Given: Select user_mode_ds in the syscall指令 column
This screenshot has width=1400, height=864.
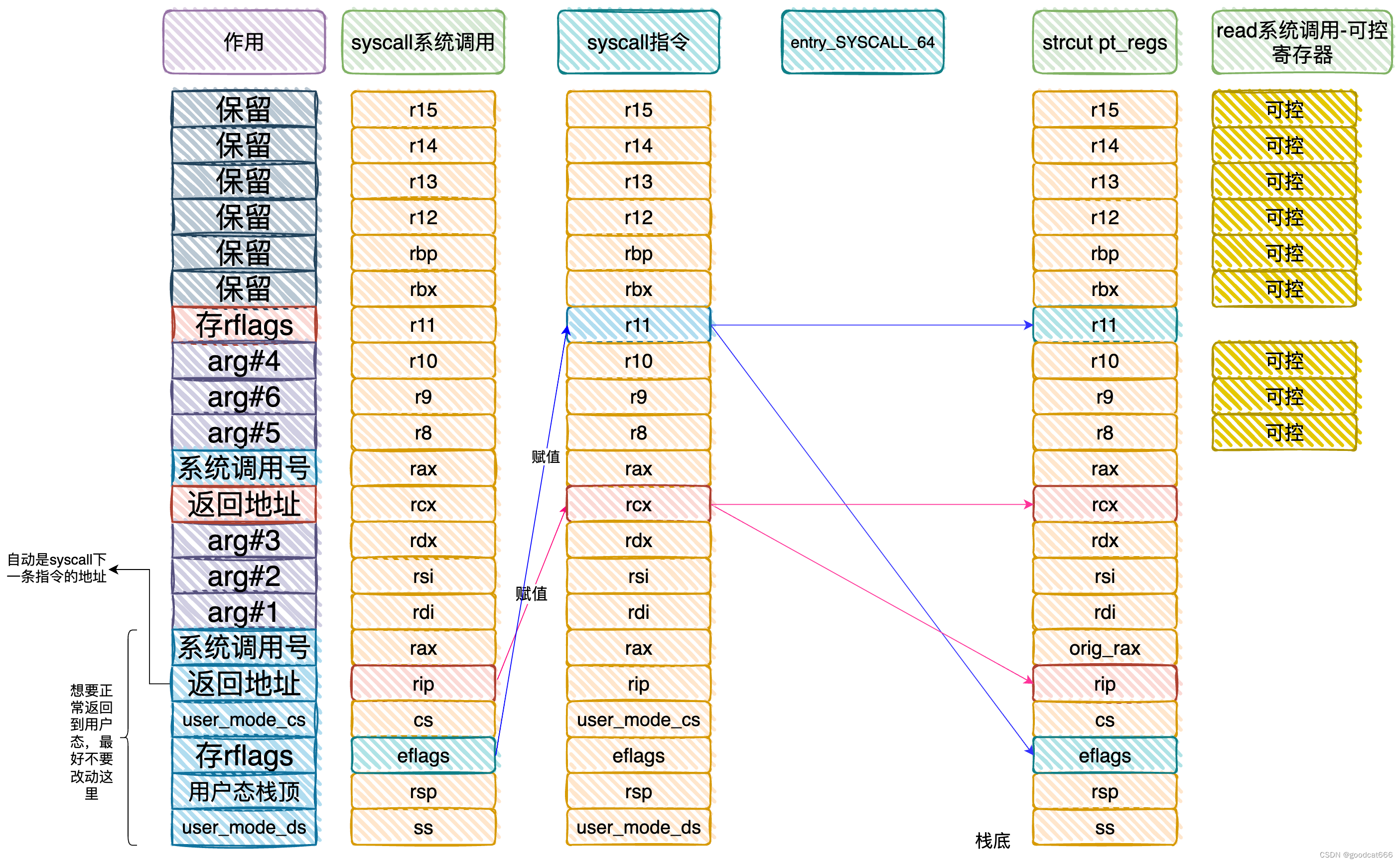Looking at the screenshot, I should click(639, 828).
